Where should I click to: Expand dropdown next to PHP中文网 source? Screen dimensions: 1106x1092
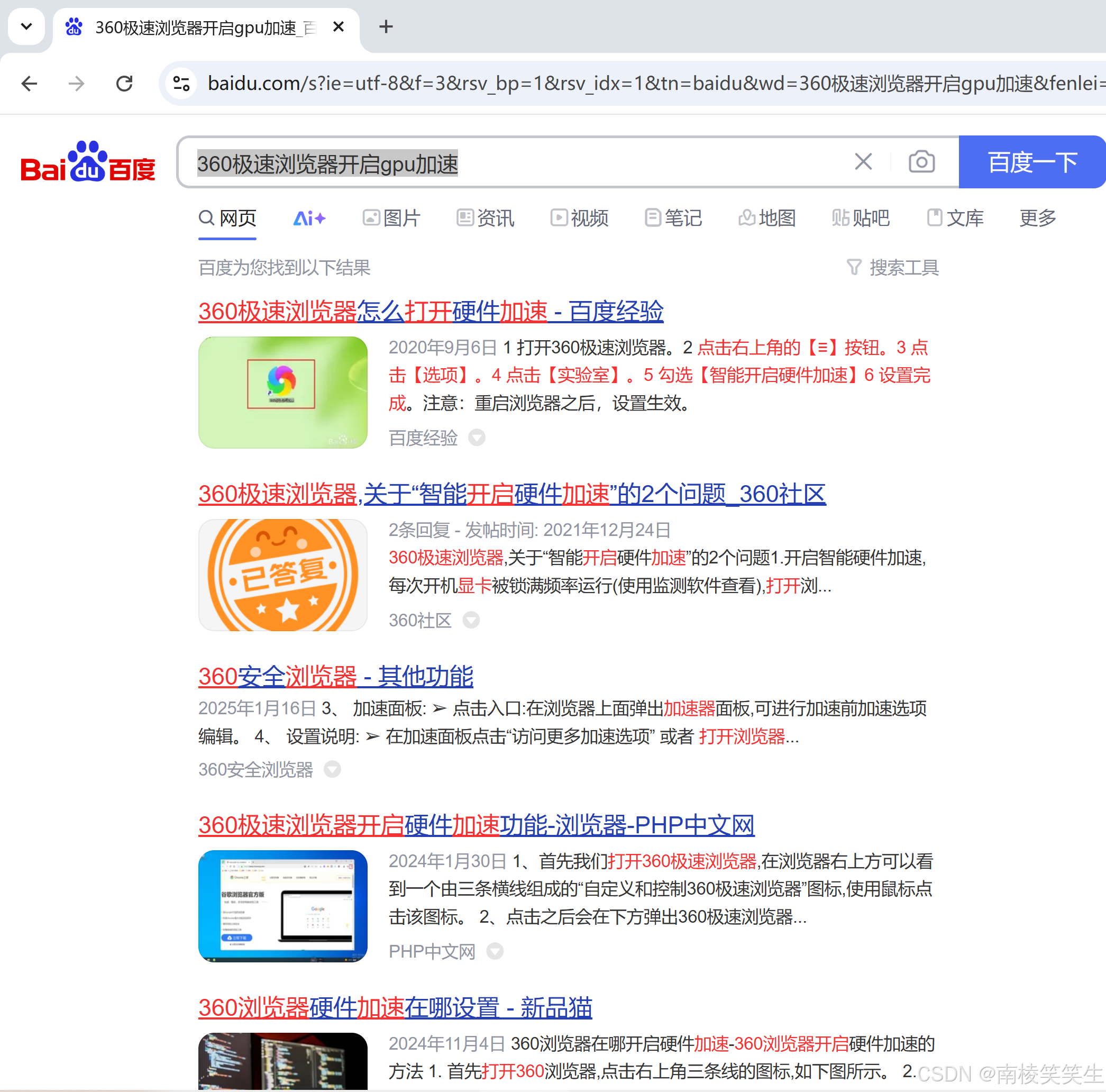(495, 951)
